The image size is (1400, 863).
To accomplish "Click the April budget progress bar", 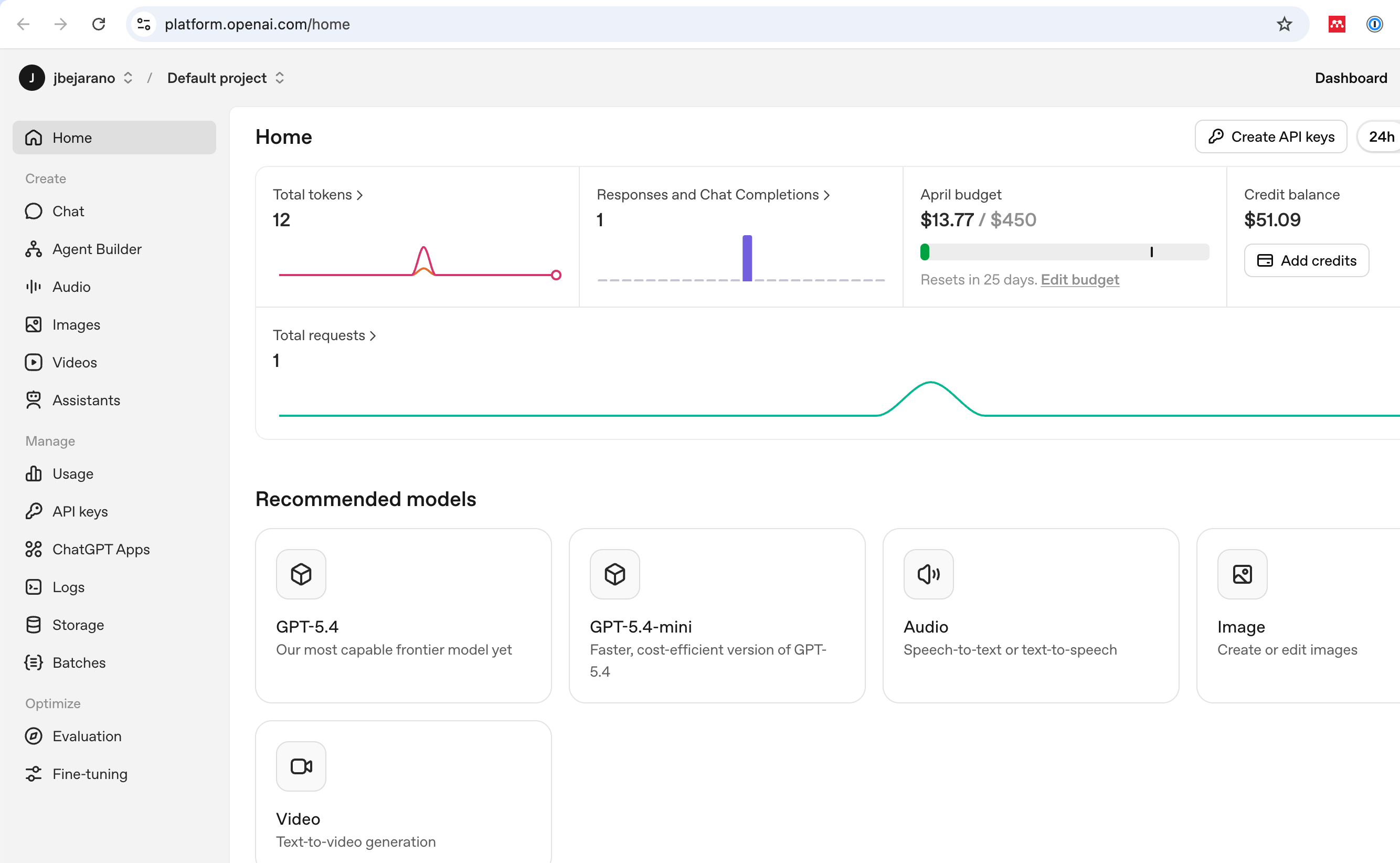I will (x=1065, y=252).
